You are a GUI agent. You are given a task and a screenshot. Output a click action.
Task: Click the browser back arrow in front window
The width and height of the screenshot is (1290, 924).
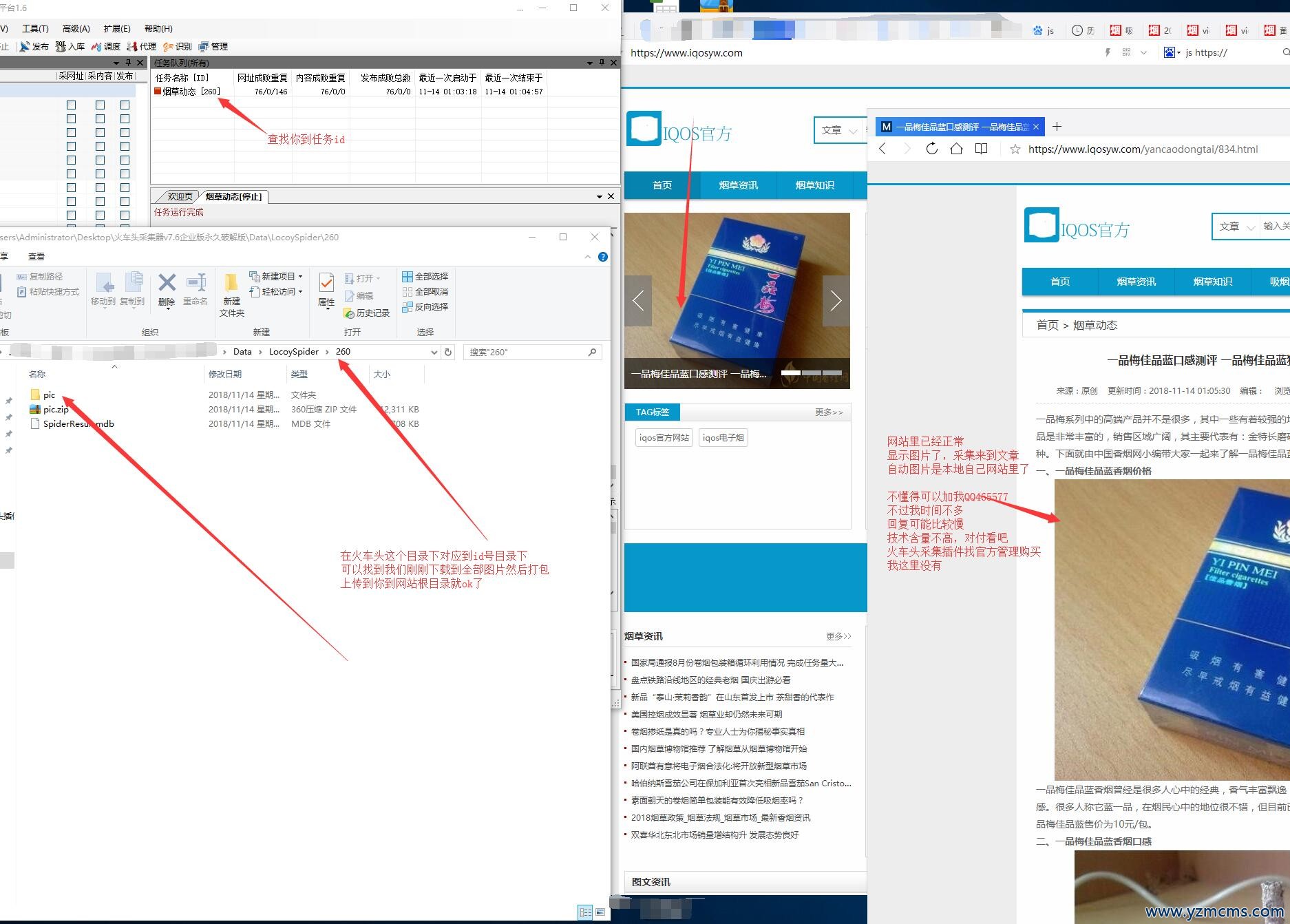pos(882,149)
